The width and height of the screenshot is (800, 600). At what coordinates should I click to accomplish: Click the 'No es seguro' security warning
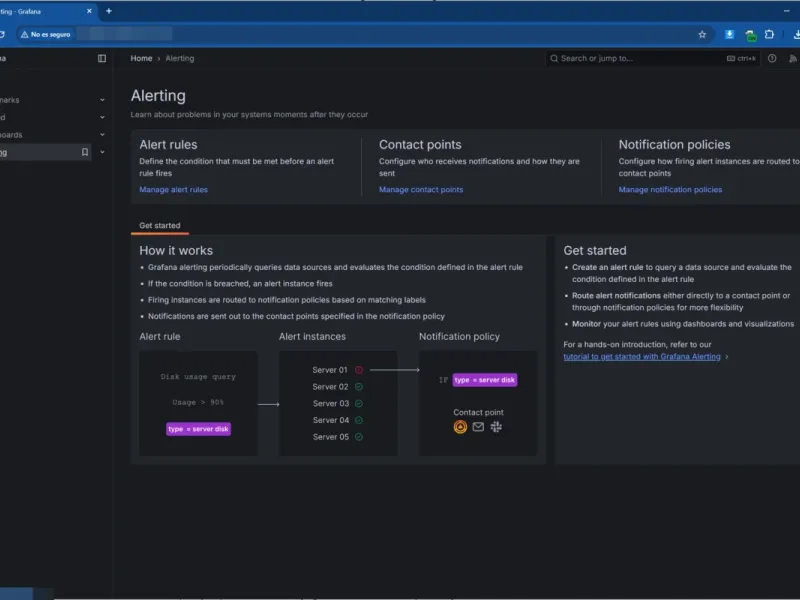click(x=45, y=34)
